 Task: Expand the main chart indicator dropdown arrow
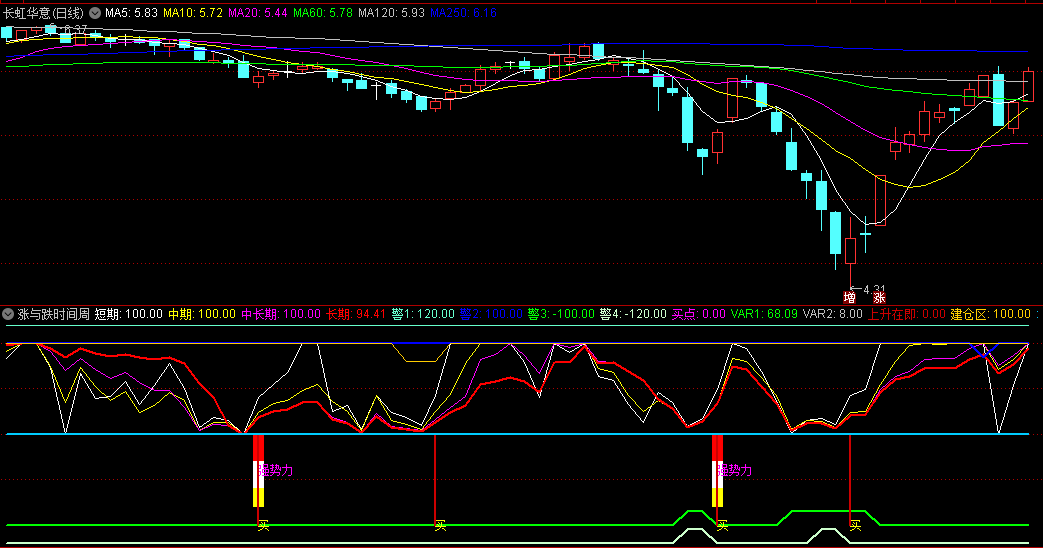tap(95, 14)
